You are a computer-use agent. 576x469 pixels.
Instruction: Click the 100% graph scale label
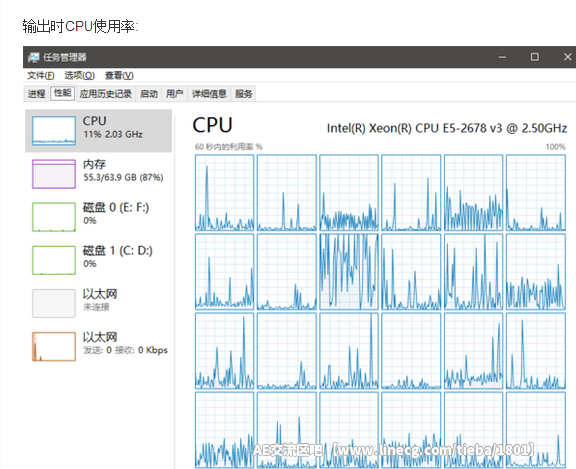(555, 147)
